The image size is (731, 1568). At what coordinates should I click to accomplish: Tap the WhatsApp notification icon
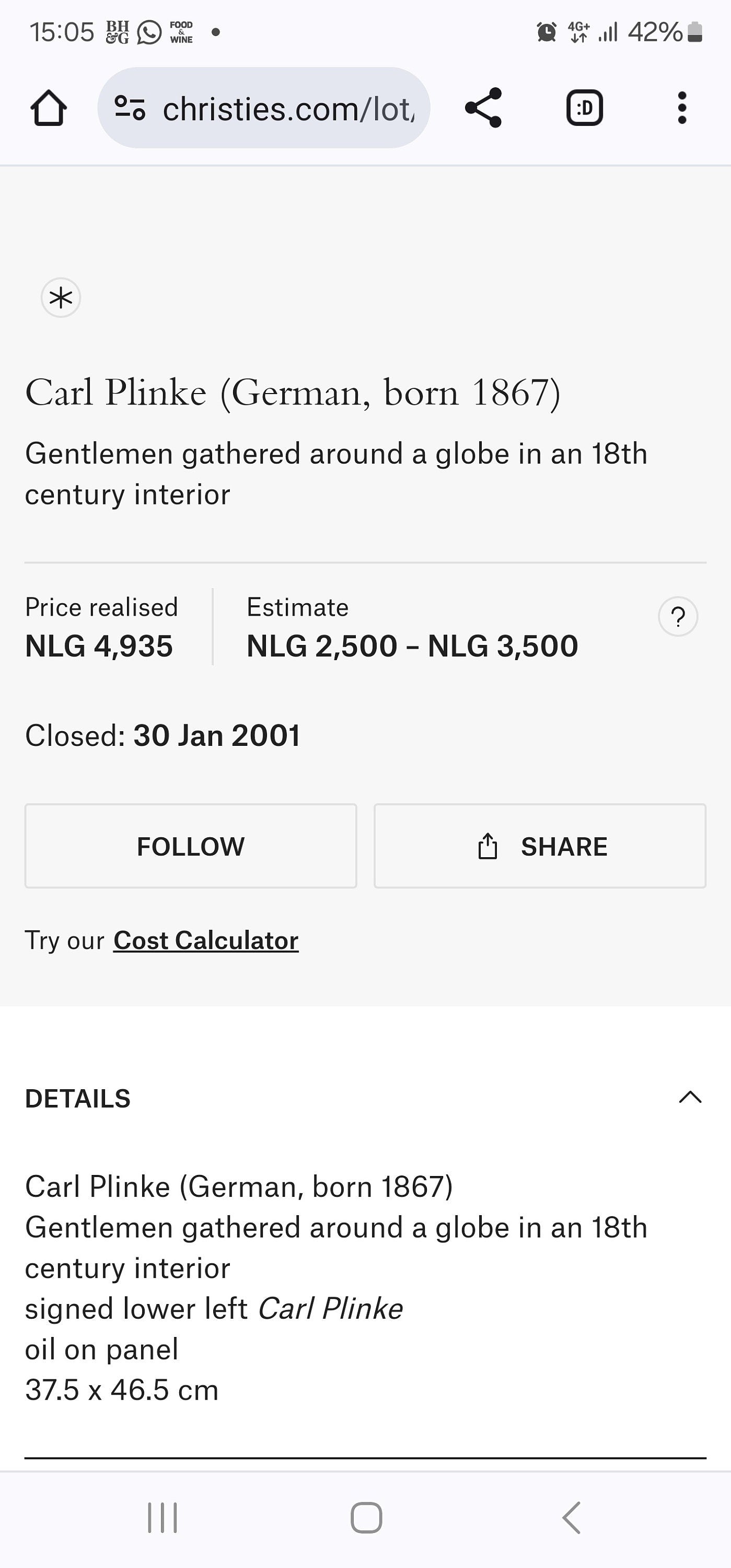(x=149, y=32)
